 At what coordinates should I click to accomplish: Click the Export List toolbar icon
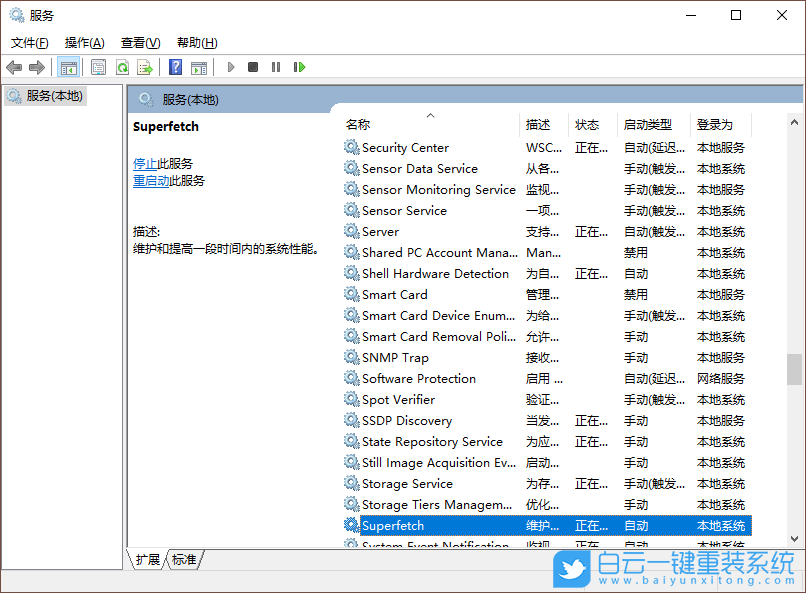click(145, 67)
